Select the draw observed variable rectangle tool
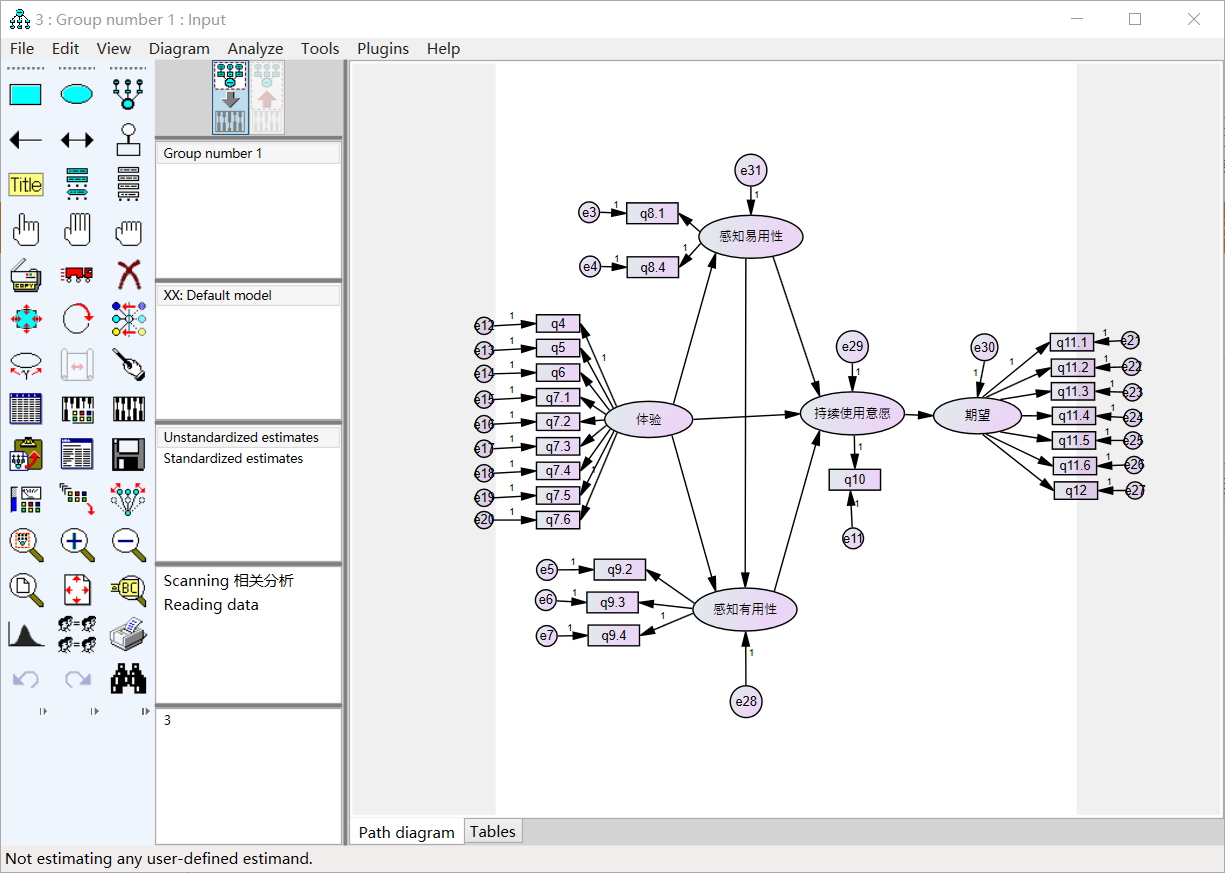The image size is (1225, 873). (25, 94)
